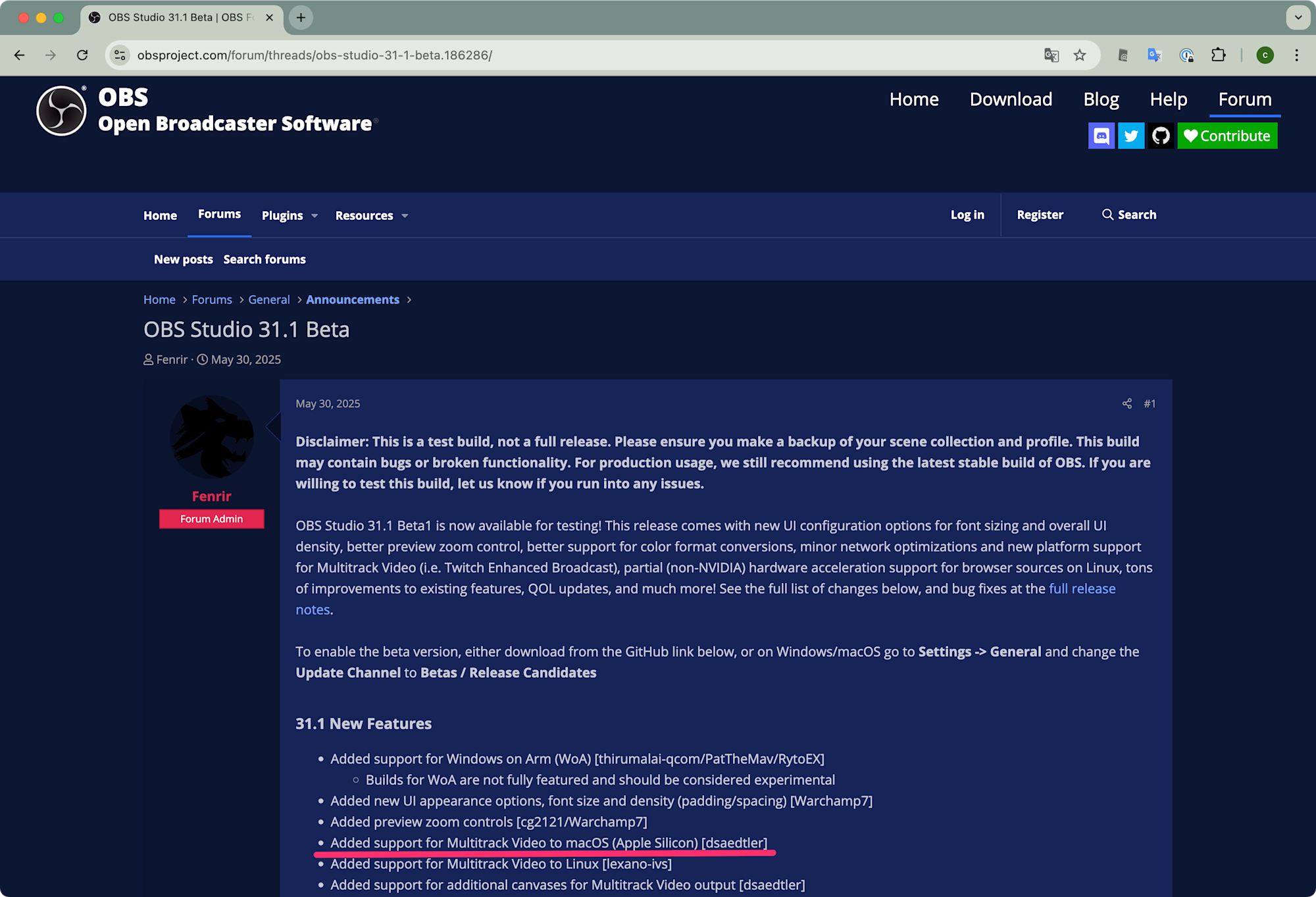Click Register
The height and width of the screenshot is (897, 1316).
(1040, 215)
